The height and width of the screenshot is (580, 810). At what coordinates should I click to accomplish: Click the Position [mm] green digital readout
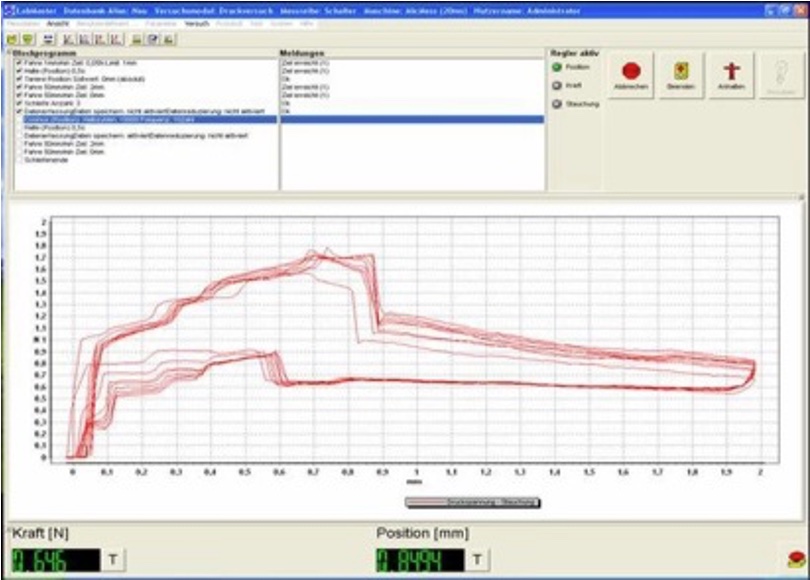coord(420,560)
